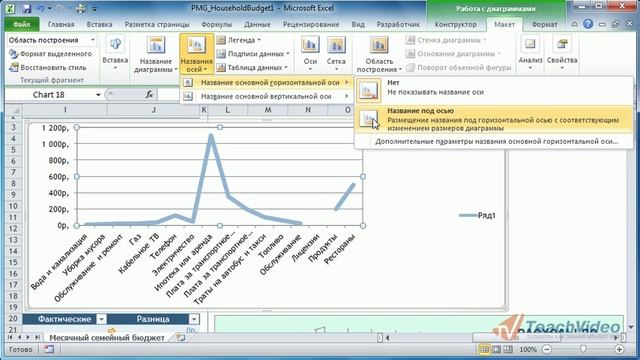Viewport: 640px width, 360px height.
Task: Click the Ипотека или аренда axis label
Action: 184,262
